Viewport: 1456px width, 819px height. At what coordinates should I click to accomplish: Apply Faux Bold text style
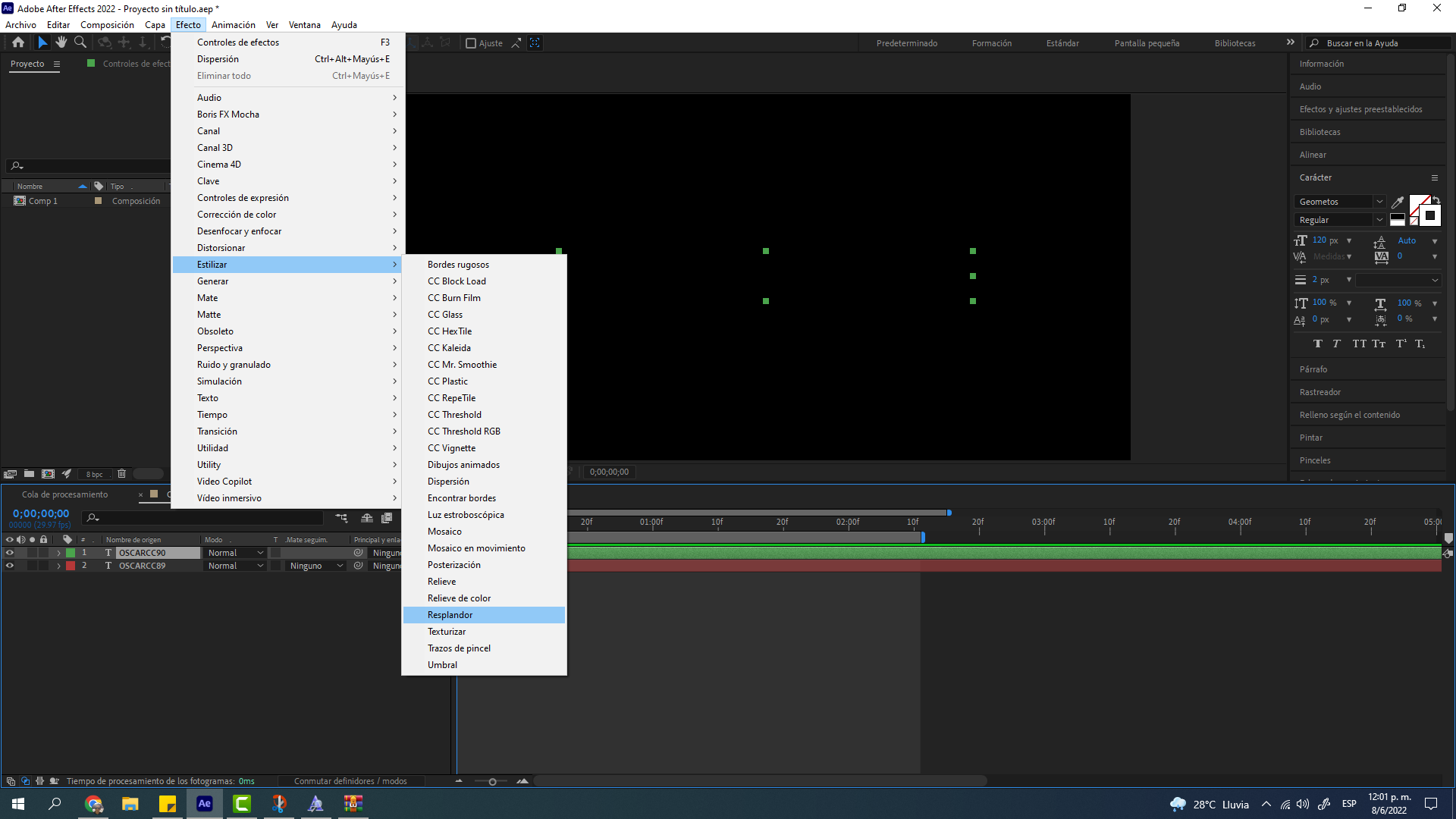click(1318, 344)
